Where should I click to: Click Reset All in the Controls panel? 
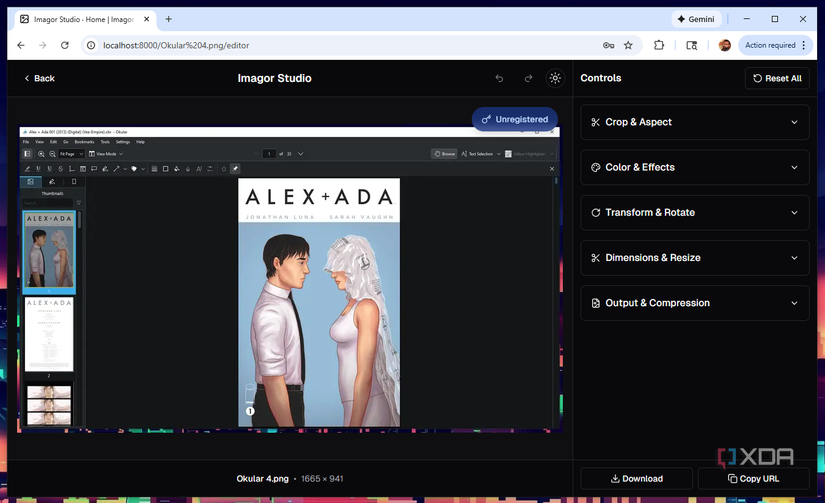tap(777, 78)
